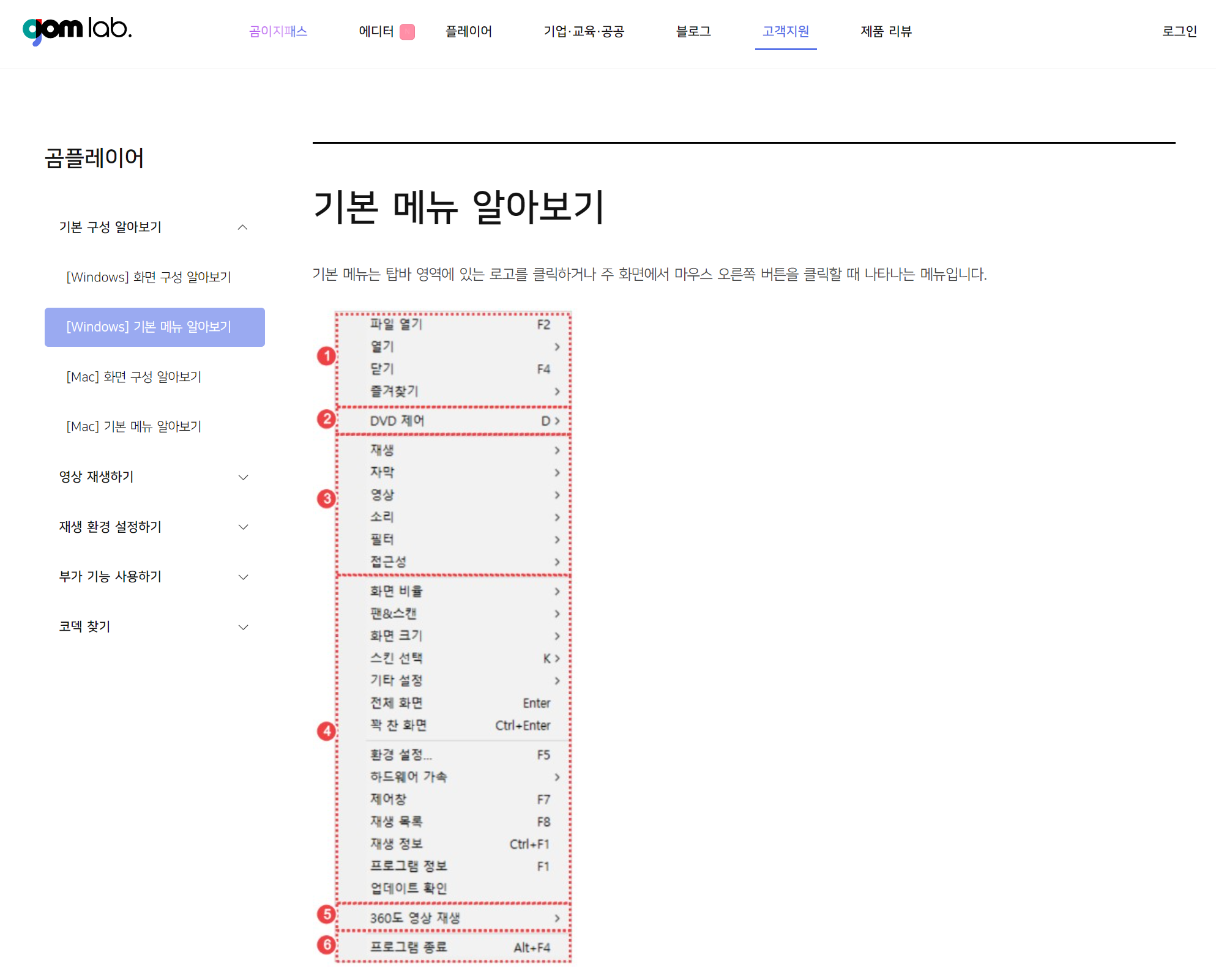Image resolution: width=1216 pixels, height=980 pixels.
Task: Expand the 재생 환경 설정하기 section
Action: pyautogui.click(x=243, y=527)
